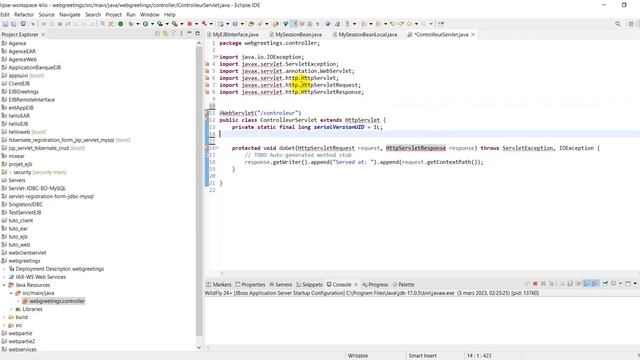Open the Stop icon dropdown arrow in main toolbar

click(196, 24)
